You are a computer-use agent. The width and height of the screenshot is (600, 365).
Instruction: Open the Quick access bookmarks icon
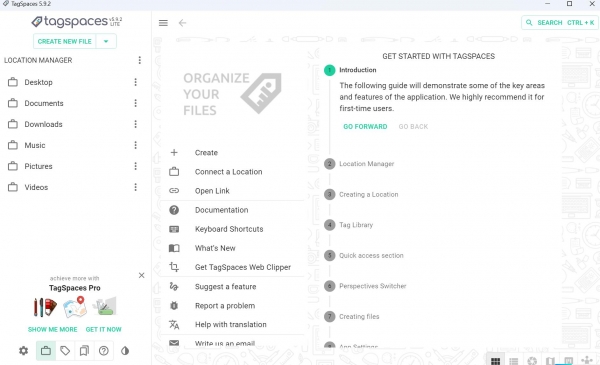click(x=84, y=350)
